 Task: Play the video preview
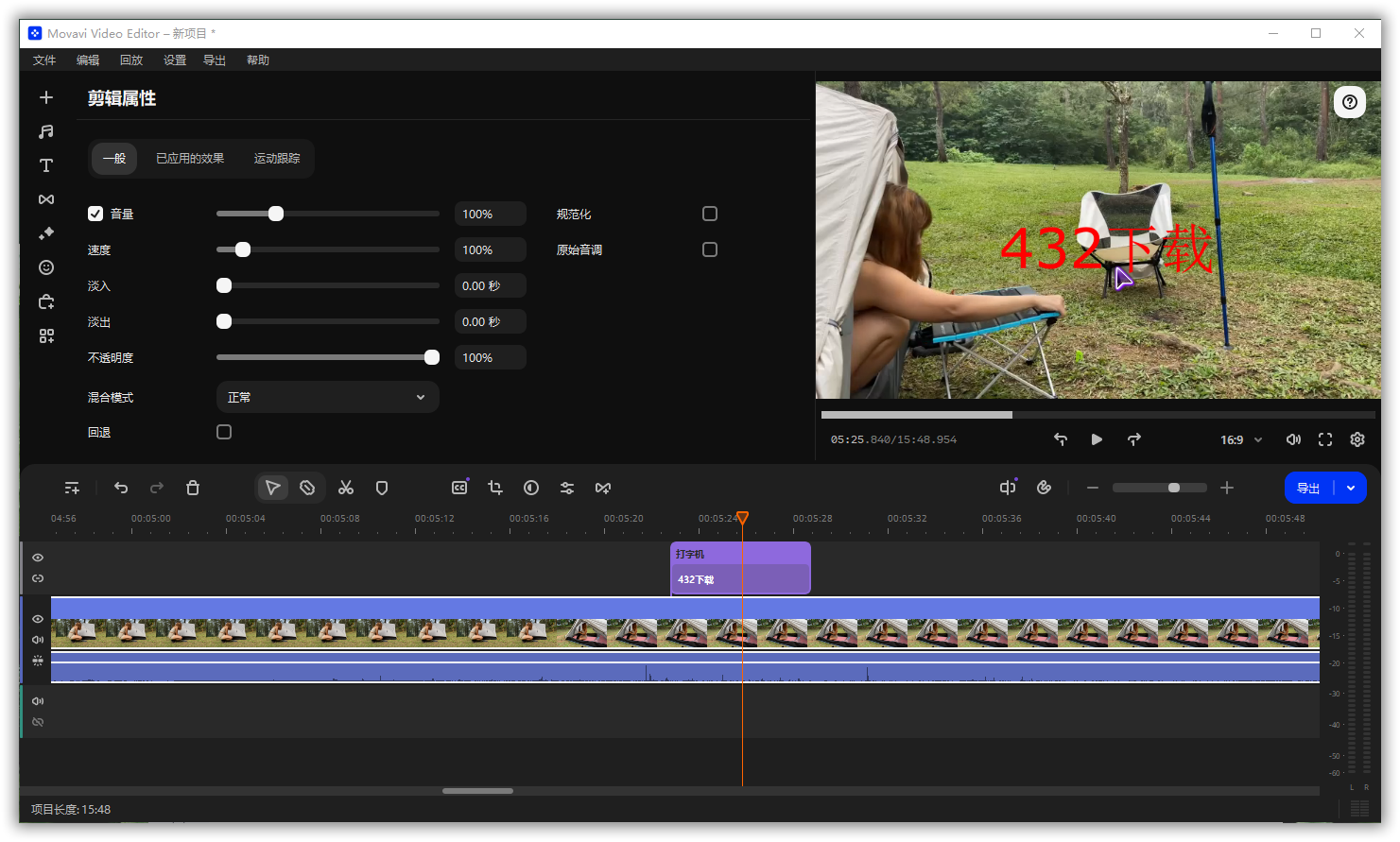coord(1097,439)
